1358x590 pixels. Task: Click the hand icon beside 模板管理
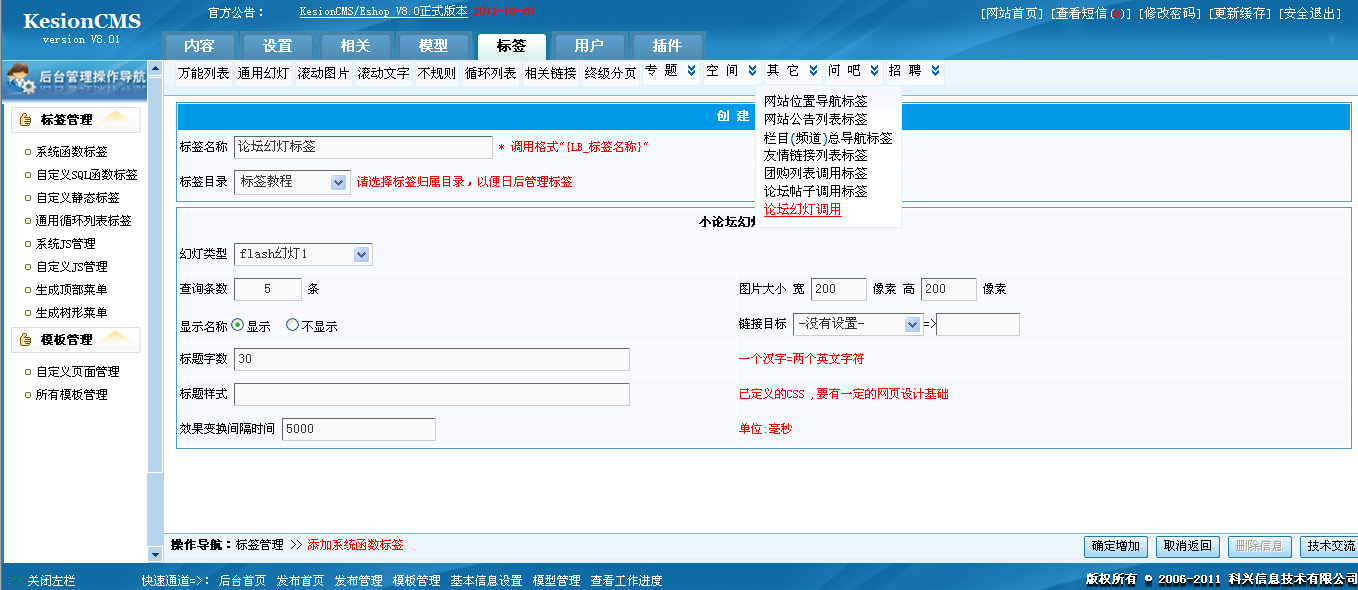click(26, 340)
